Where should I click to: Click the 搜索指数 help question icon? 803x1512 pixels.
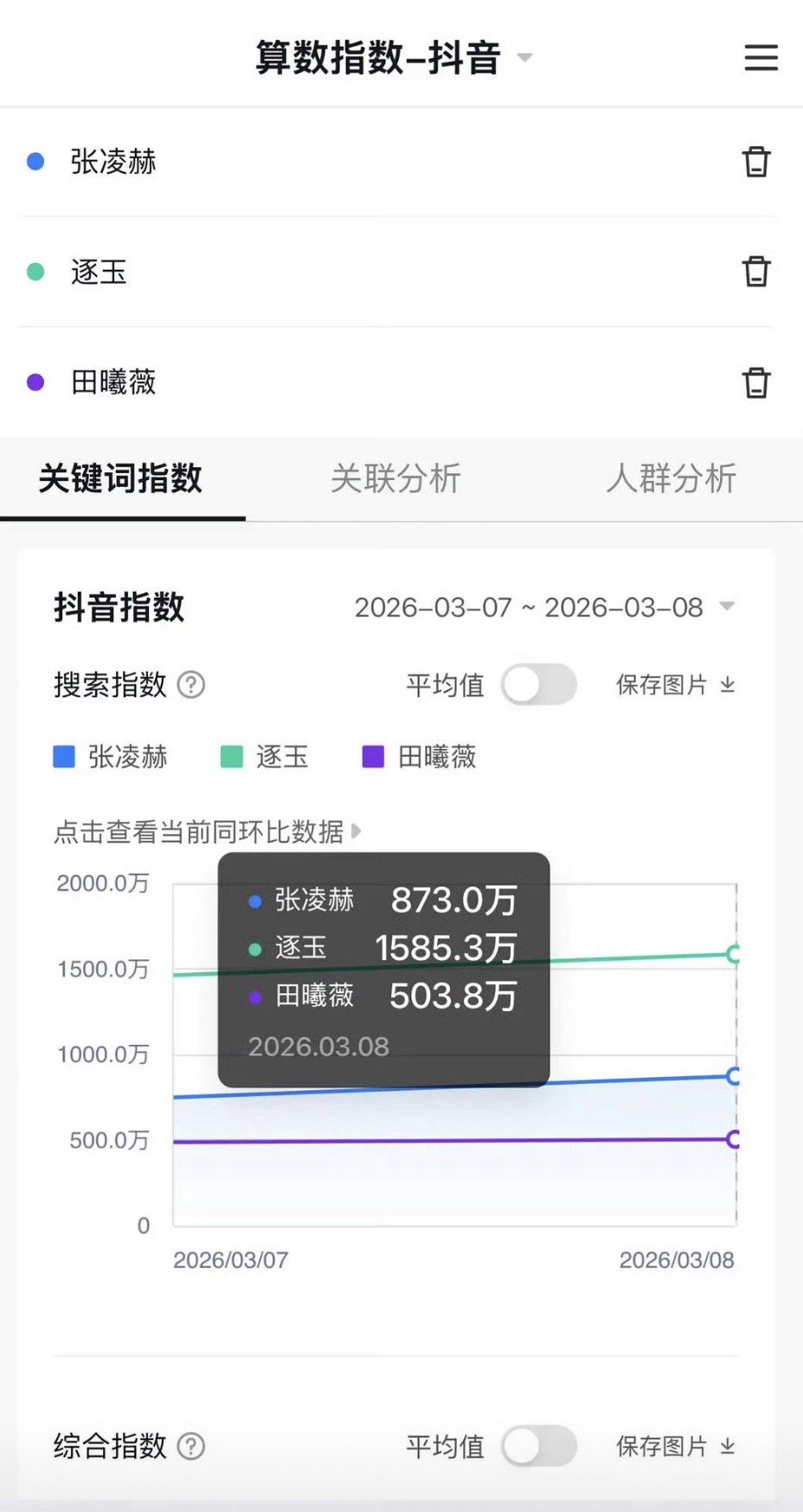(191, 685)
